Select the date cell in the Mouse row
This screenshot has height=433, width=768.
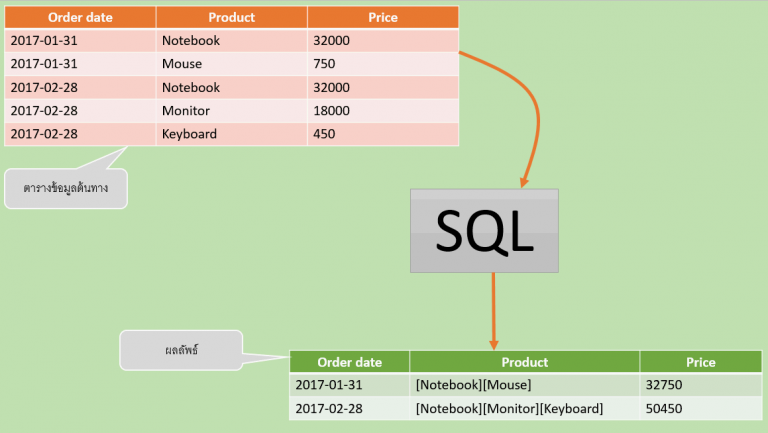click(80, 64)
